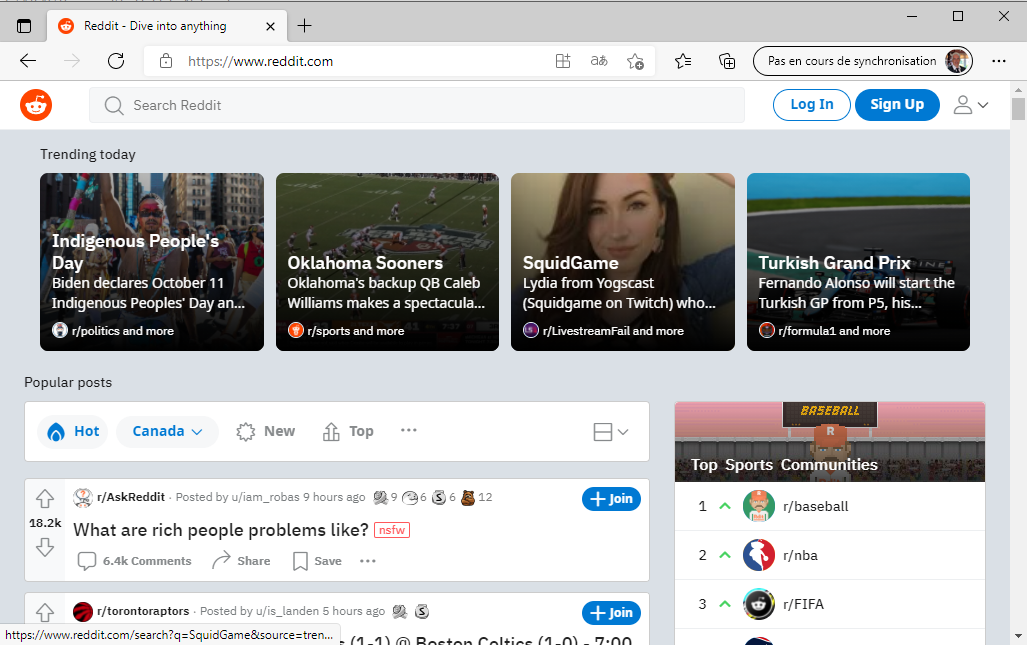Open browser favorites star icon
The height and width of the screenshot is (645, 1027).
pyautogui.click(x=683, y=61)
